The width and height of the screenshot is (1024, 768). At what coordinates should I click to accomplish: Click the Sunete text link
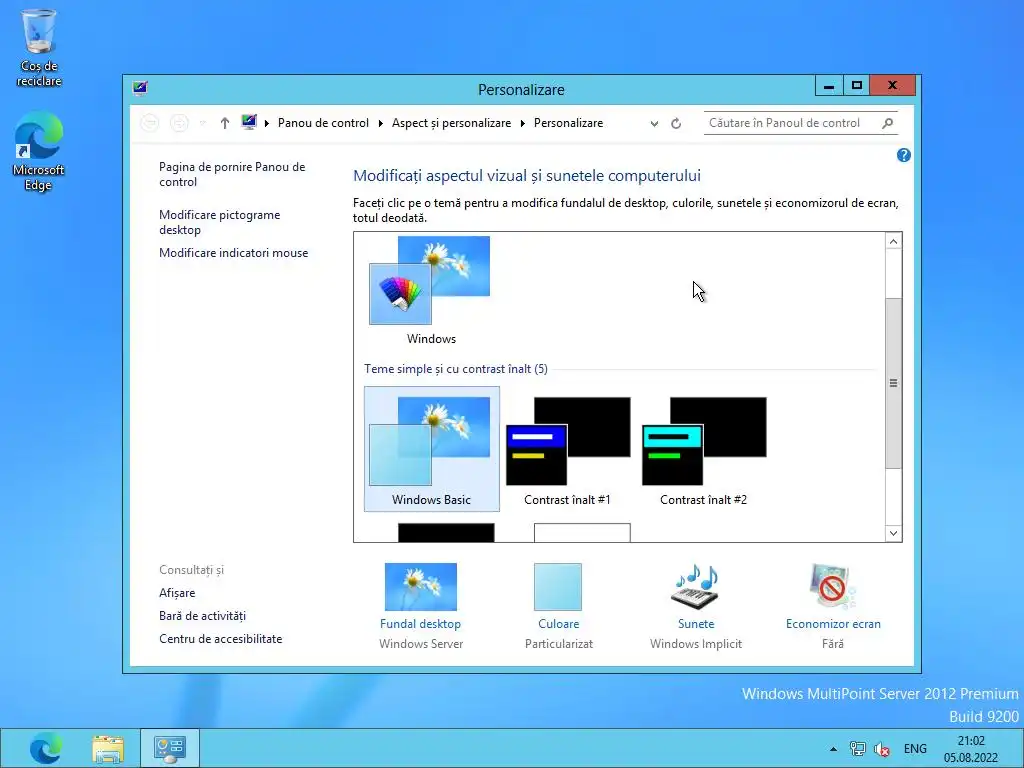pos(696,624)
